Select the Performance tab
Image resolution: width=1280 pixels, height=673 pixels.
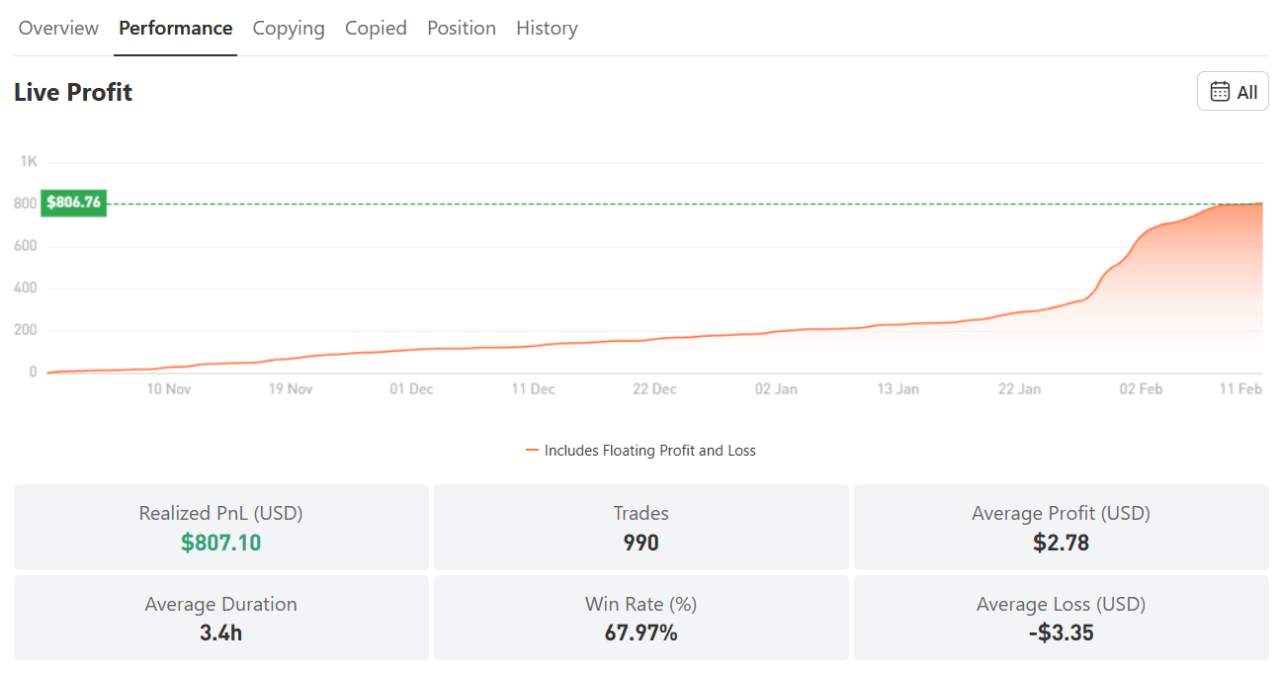point(175,28)
